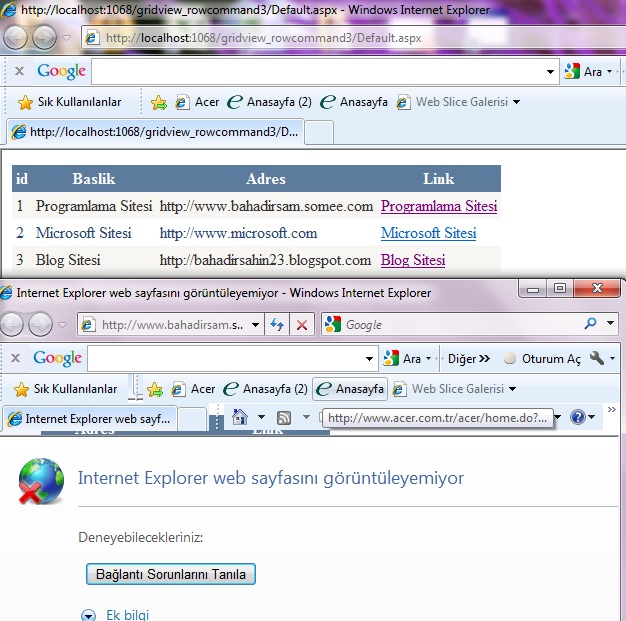Click Blog Sitesi hyperlink in Link column

pyautogui.click(x=413, y=260)
